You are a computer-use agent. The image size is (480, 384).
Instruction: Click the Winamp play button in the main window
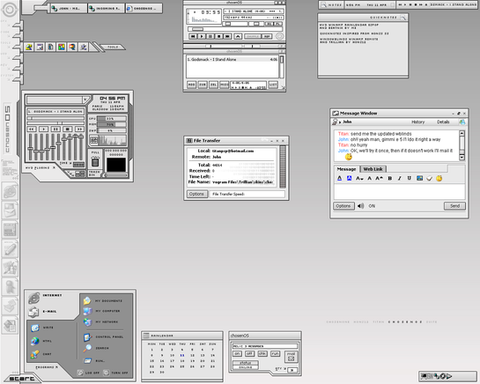coord(202,36)
